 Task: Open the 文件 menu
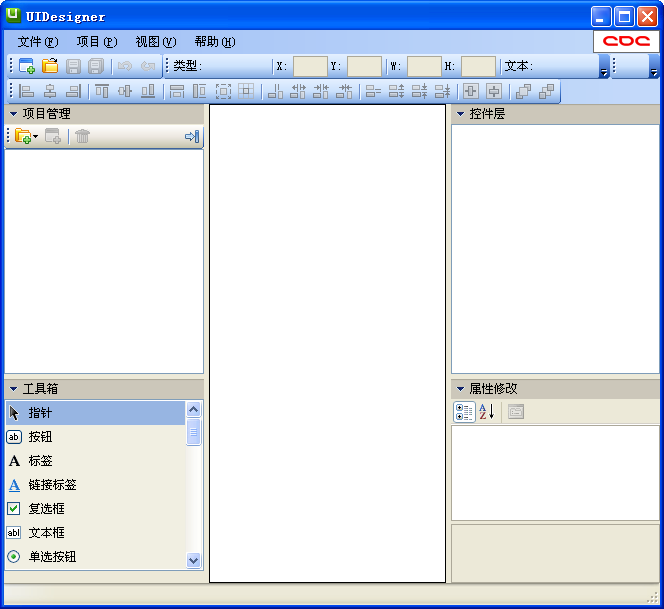(37, 42)
